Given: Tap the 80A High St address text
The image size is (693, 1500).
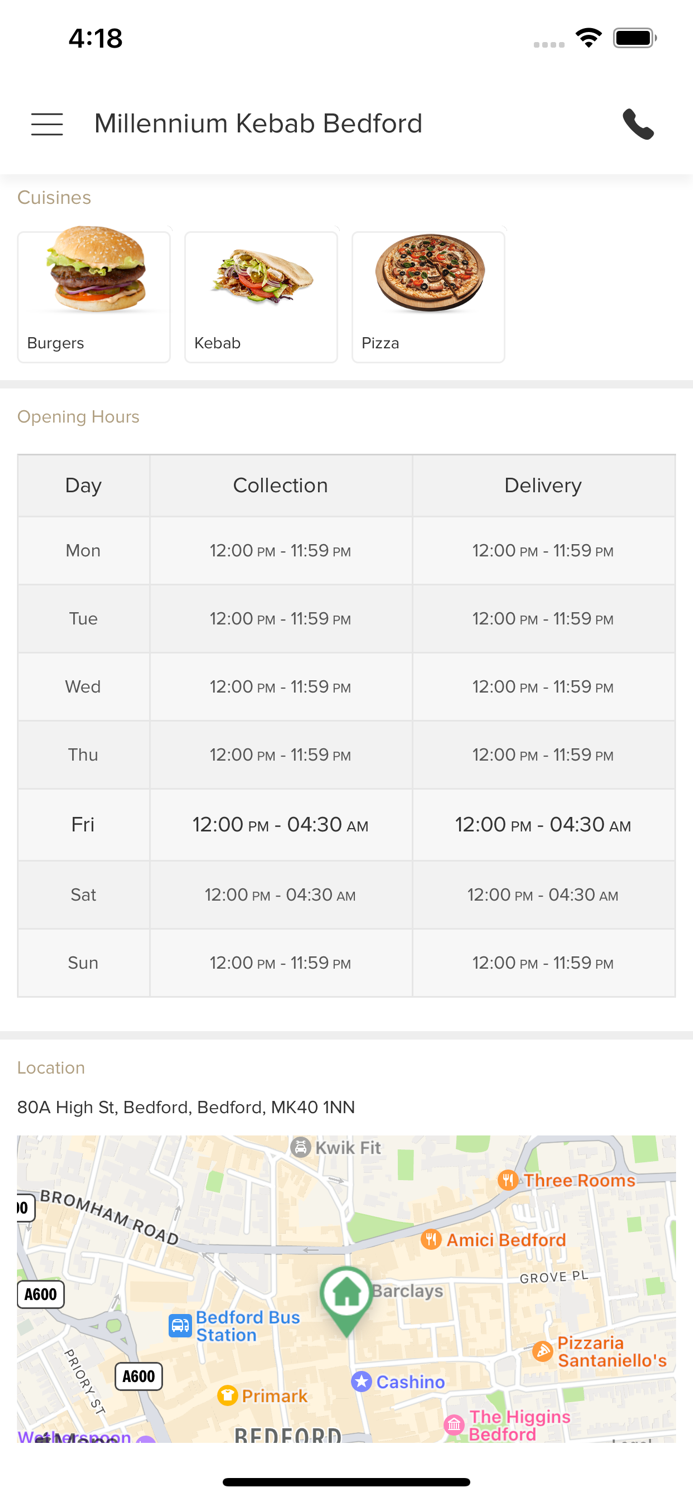Looking at the screenshot, I should 186,1107.
